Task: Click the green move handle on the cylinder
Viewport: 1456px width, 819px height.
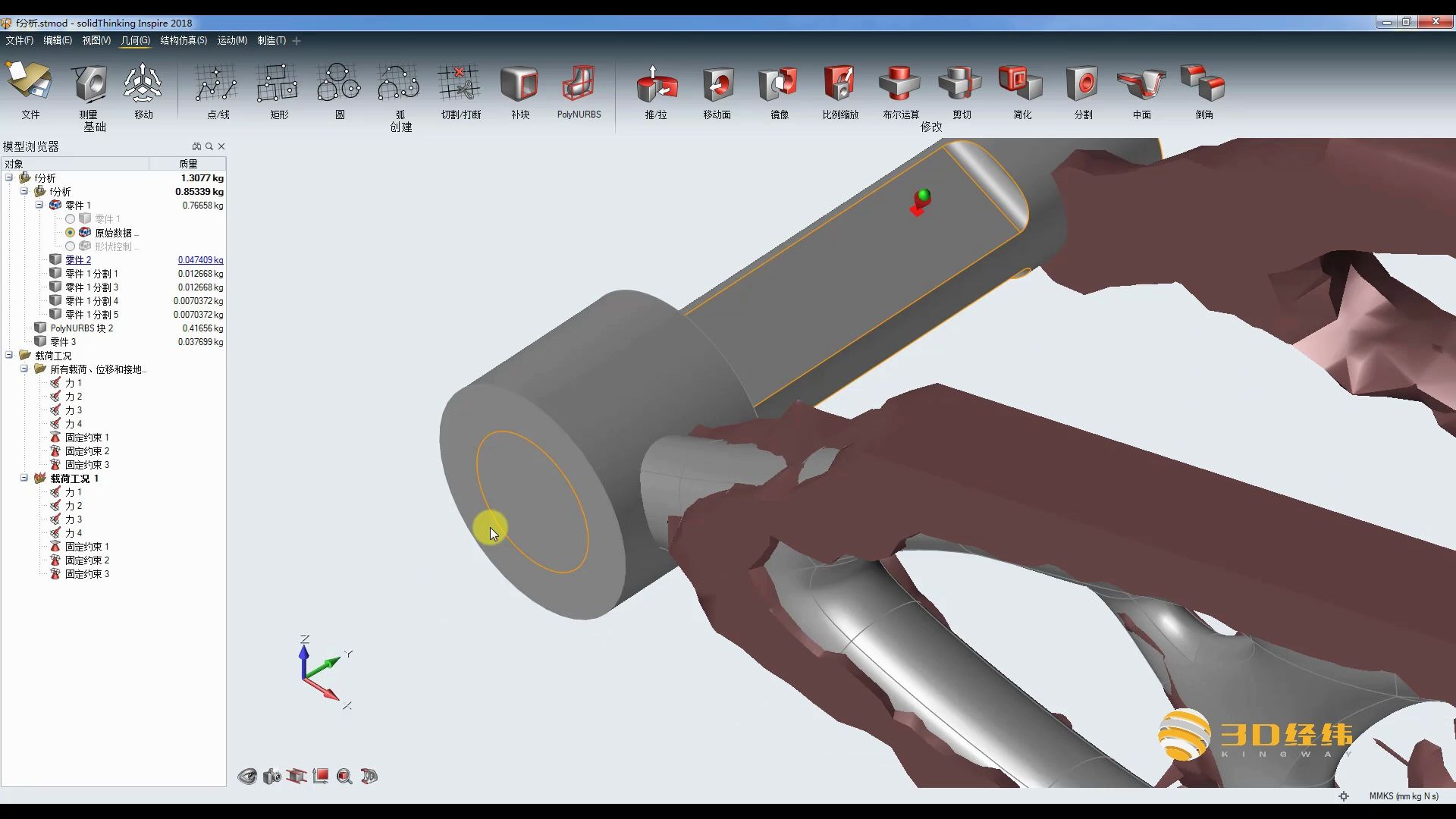Action: (923, 196)
